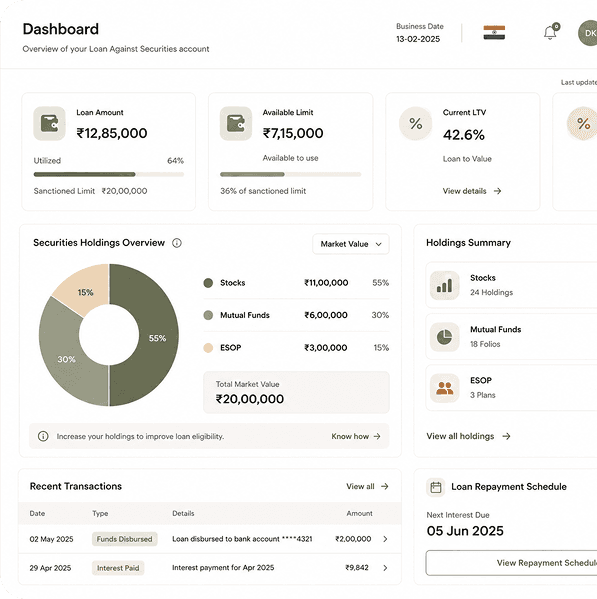Screen dimensions: 597x599
Task: Click the arrow next to View details
Action: click(497, 191)
